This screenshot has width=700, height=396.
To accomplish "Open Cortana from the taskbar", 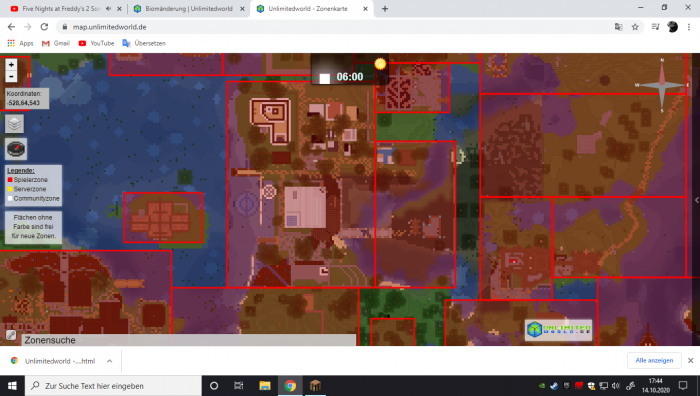I will click(x=214, y=386).
